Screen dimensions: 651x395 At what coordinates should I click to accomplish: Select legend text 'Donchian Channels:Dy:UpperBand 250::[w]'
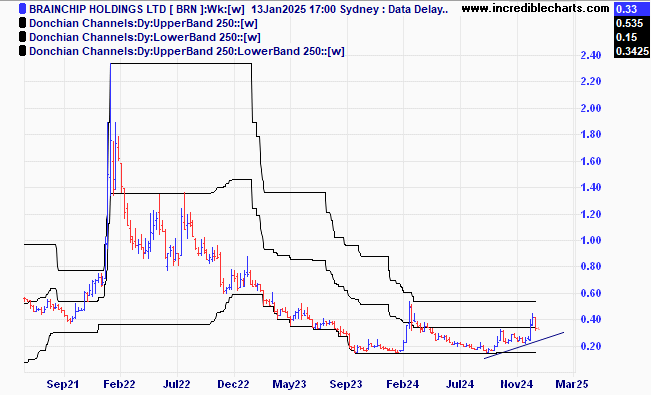[x=143, y=23]
